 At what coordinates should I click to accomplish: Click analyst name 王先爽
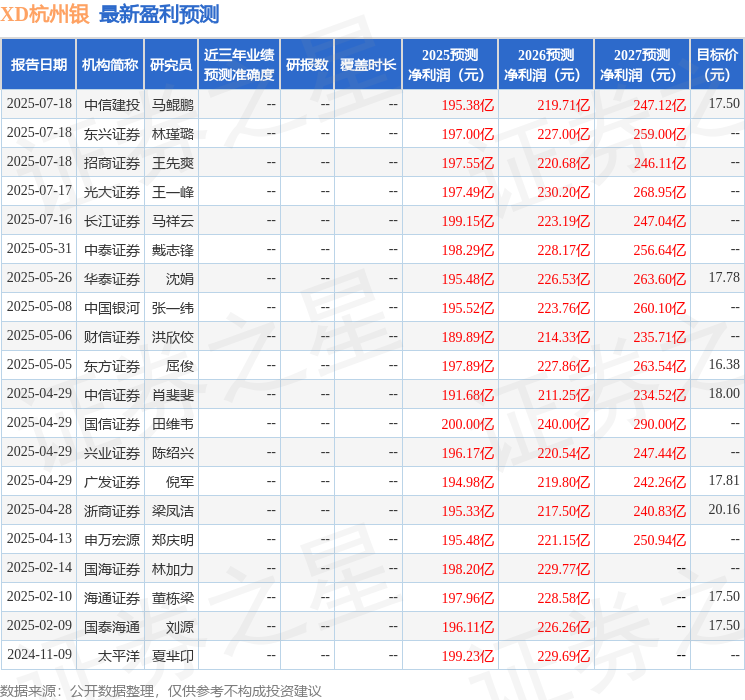(173, 163)
